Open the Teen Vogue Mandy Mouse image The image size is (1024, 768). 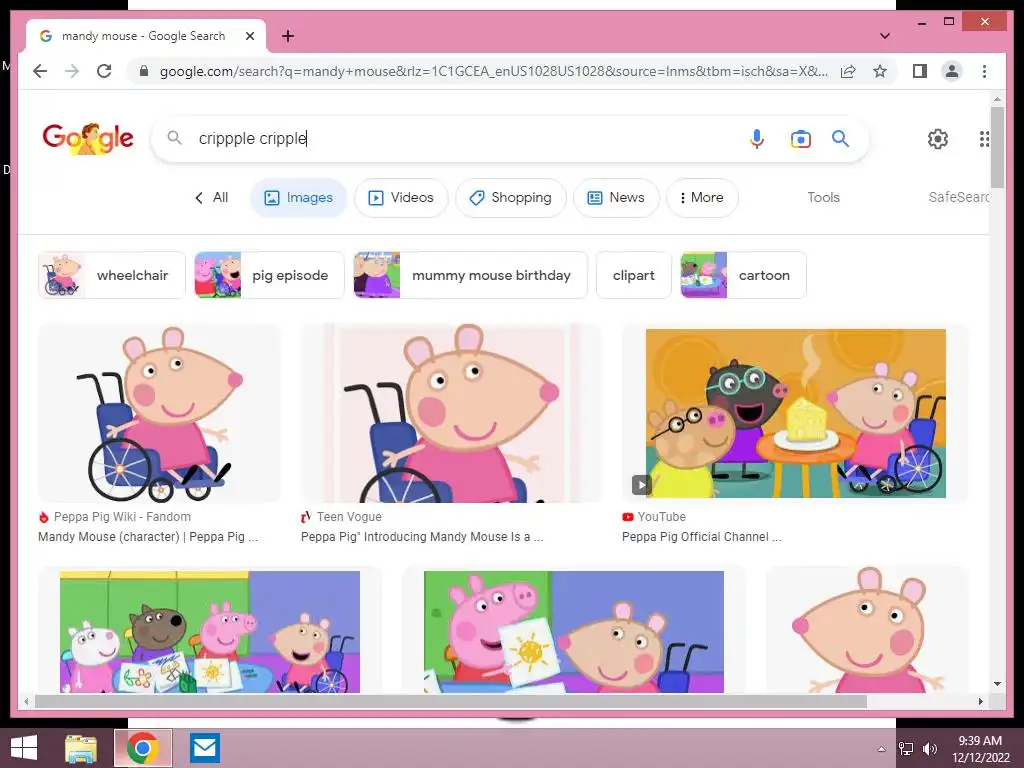click(451, 413)
